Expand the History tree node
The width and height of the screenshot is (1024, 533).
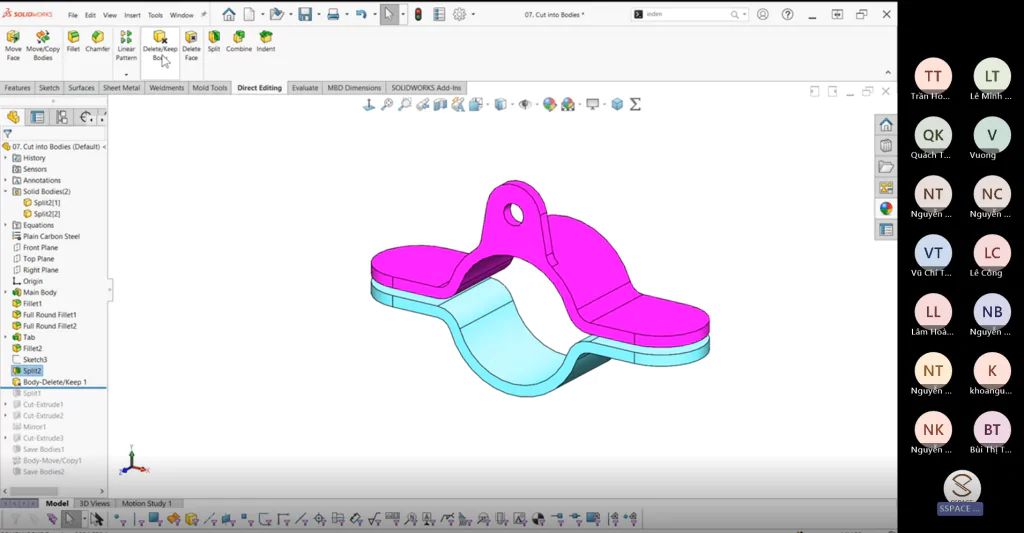[6, 158]
